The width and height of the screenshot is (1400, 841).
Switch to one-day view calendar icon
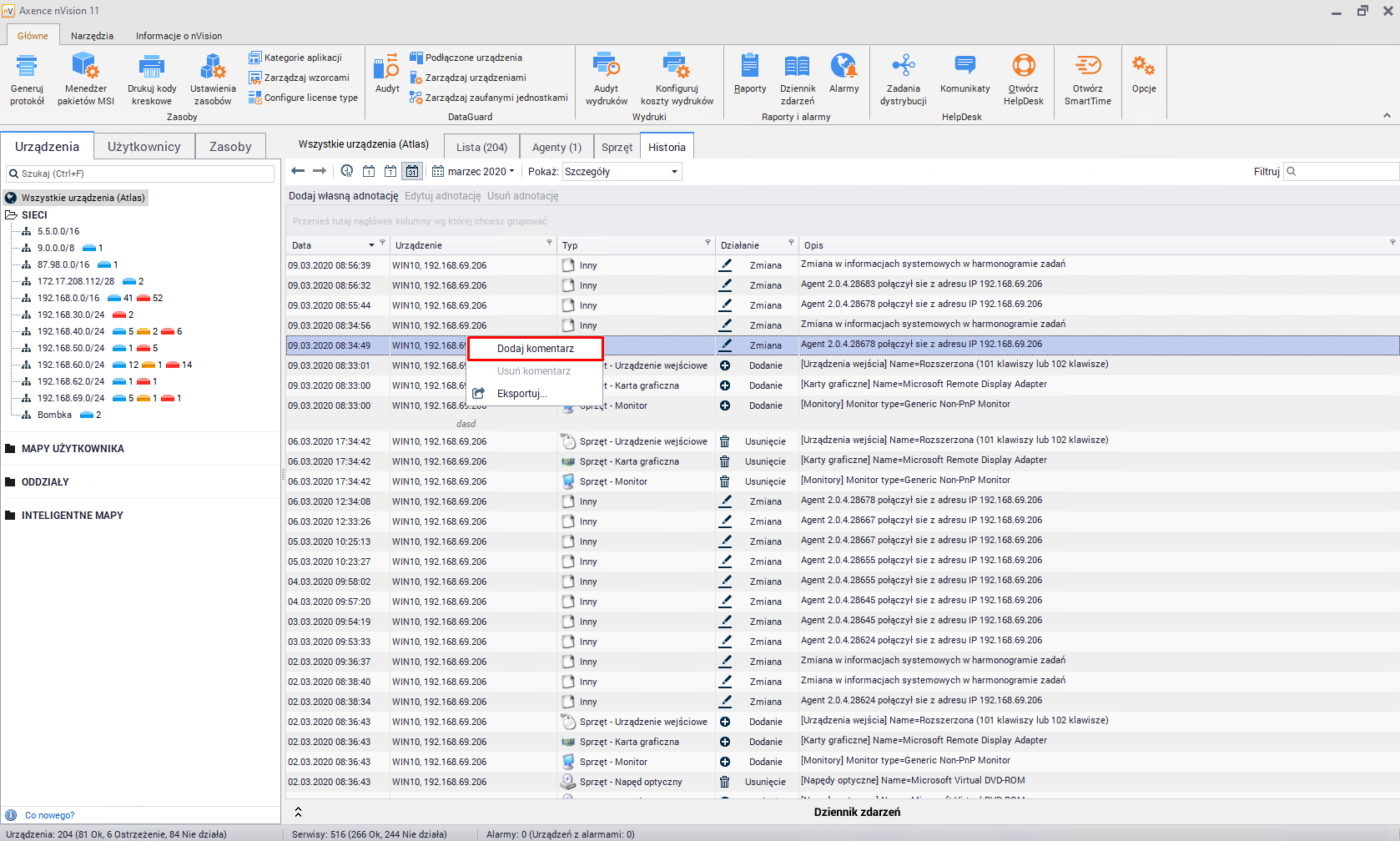pyautogui.click(x=369, y=171)
